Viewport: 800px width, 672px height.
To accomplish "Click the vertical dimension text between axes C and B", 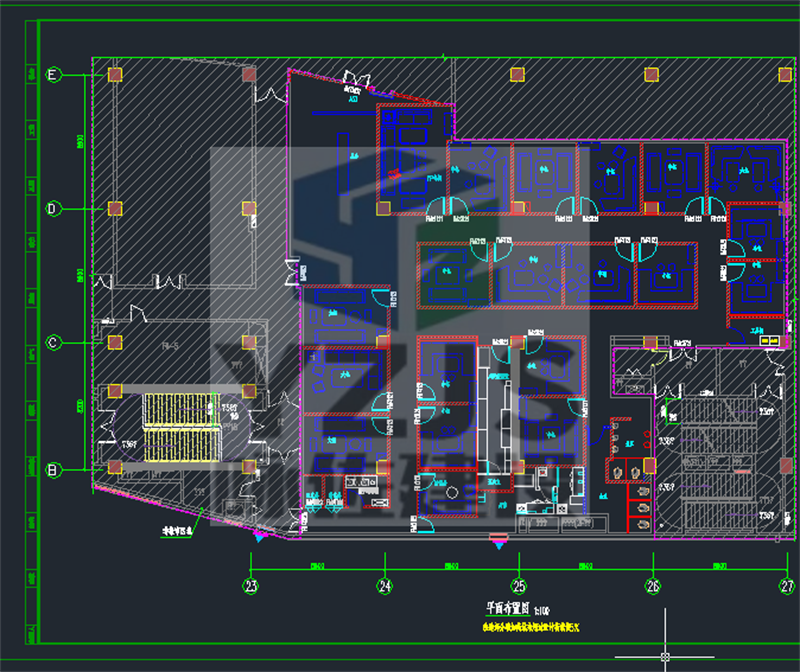I will tap(80, 406).
